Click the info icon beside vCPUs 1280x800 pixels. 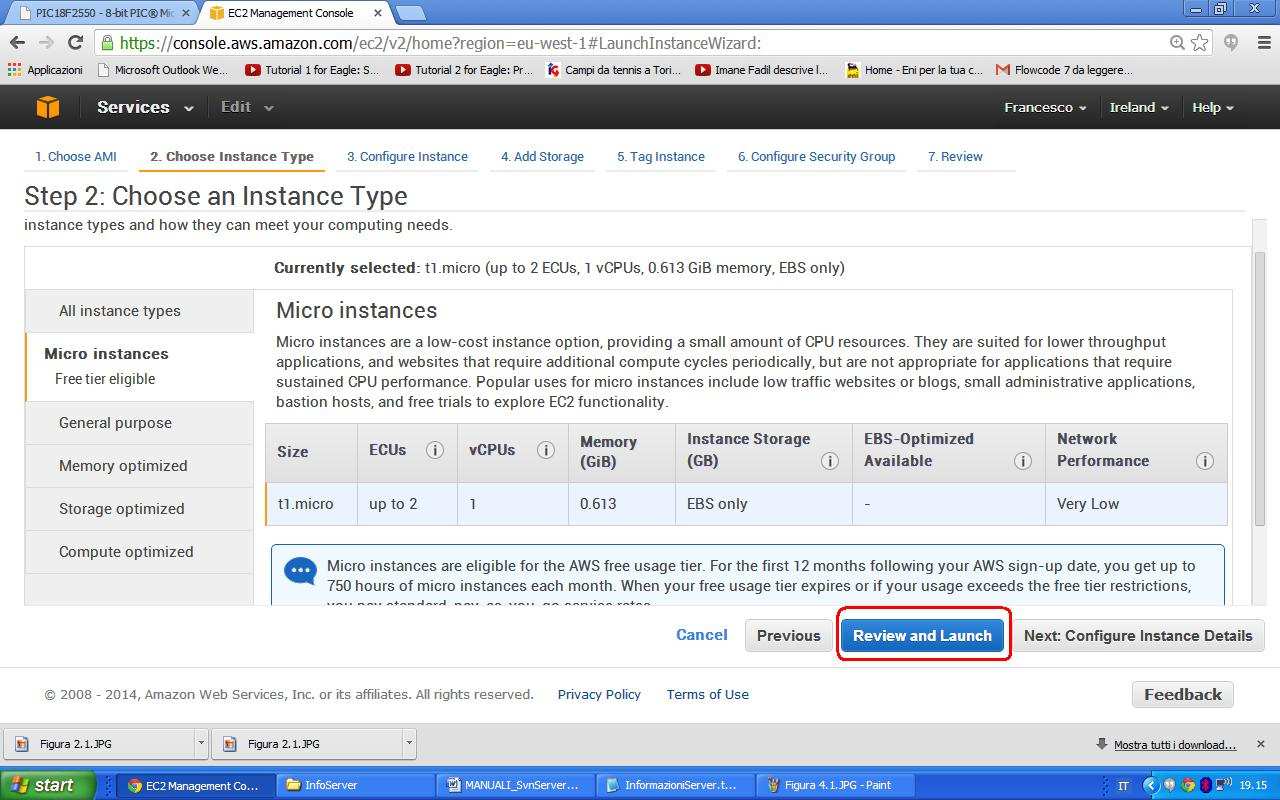click(545, 450)
